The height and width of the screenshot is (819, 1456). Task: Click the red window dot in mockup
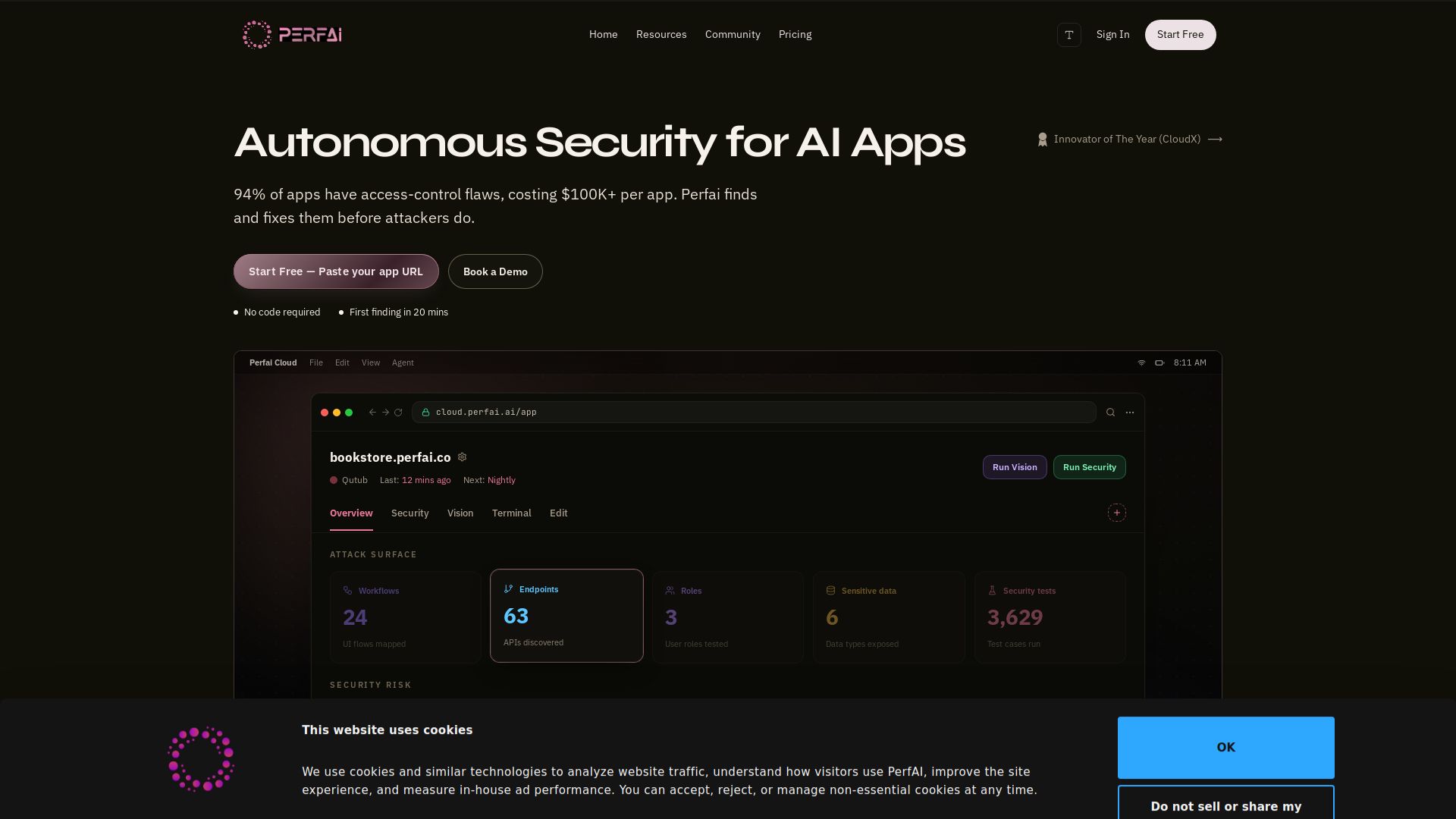325,413
